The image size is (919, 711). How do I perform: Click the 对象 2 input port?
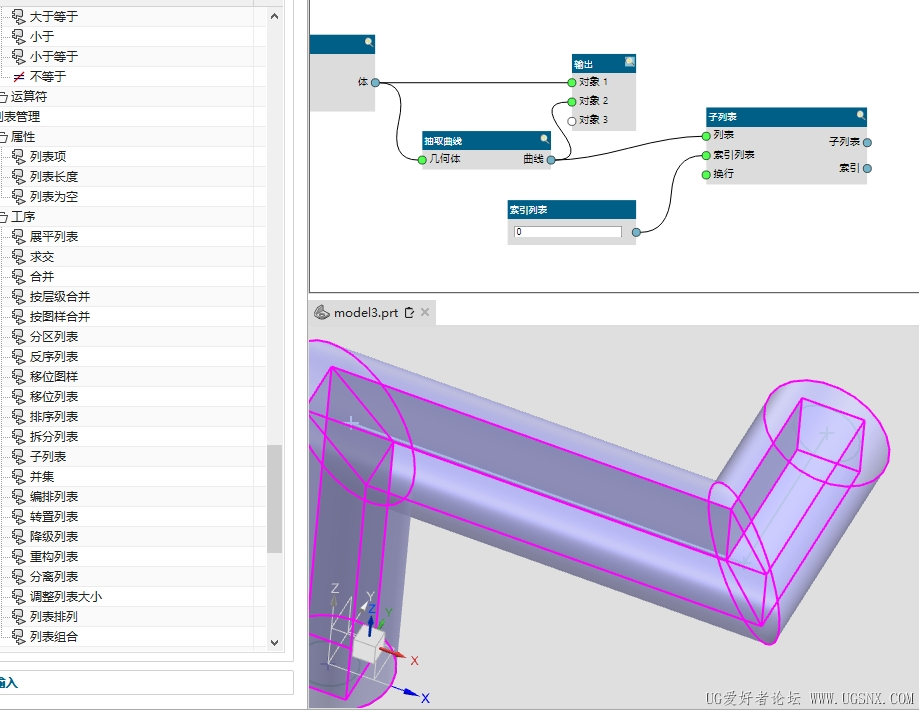(x=572, y=102)
